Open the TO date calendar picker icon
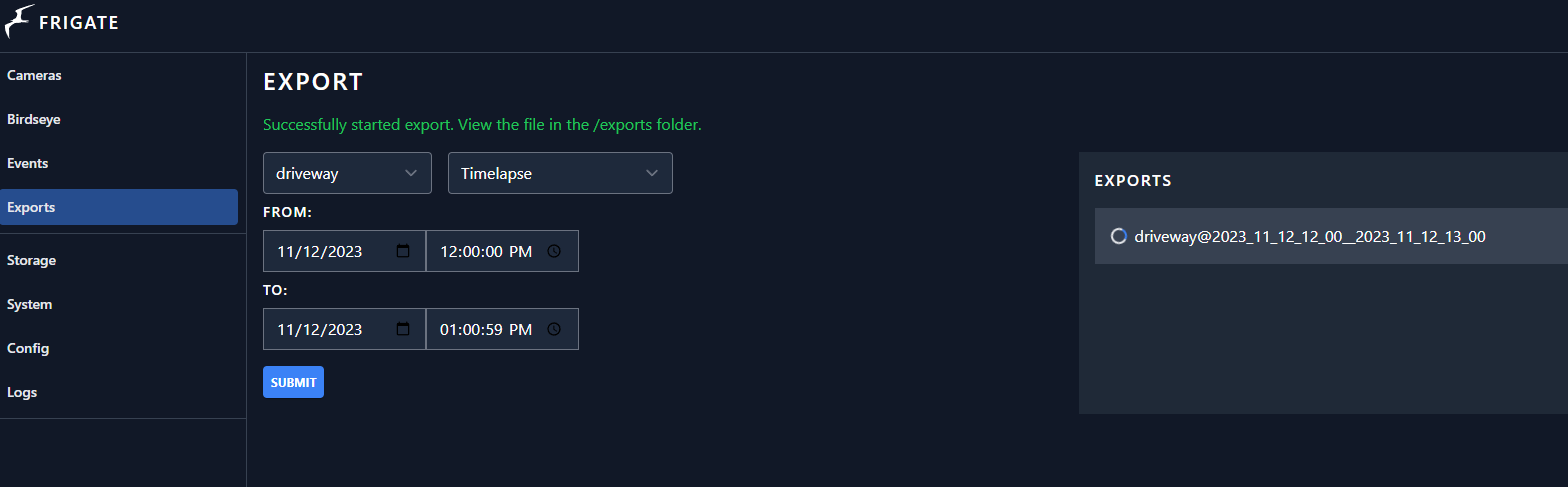This screenshot has height=487, width=1568. (x=403, y=329)
